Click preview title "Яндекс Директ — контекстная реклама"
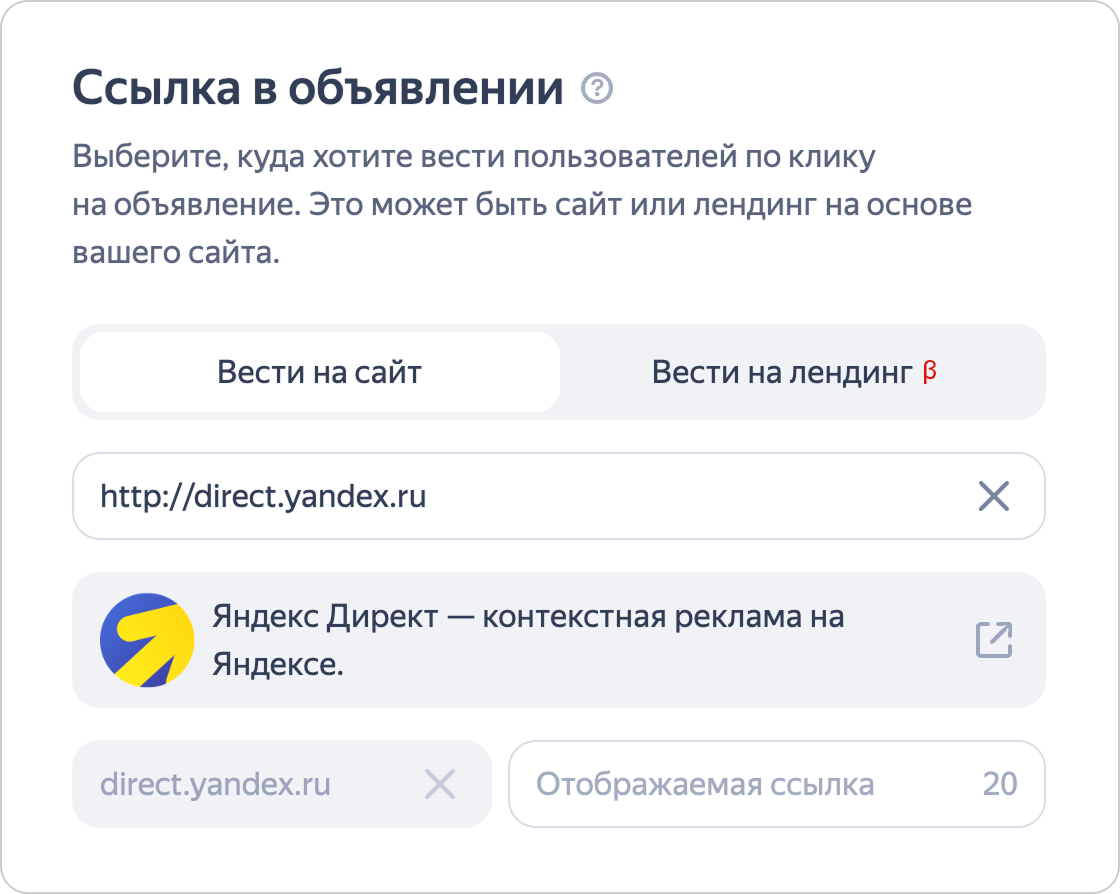1120x894 pixels. 528,616
